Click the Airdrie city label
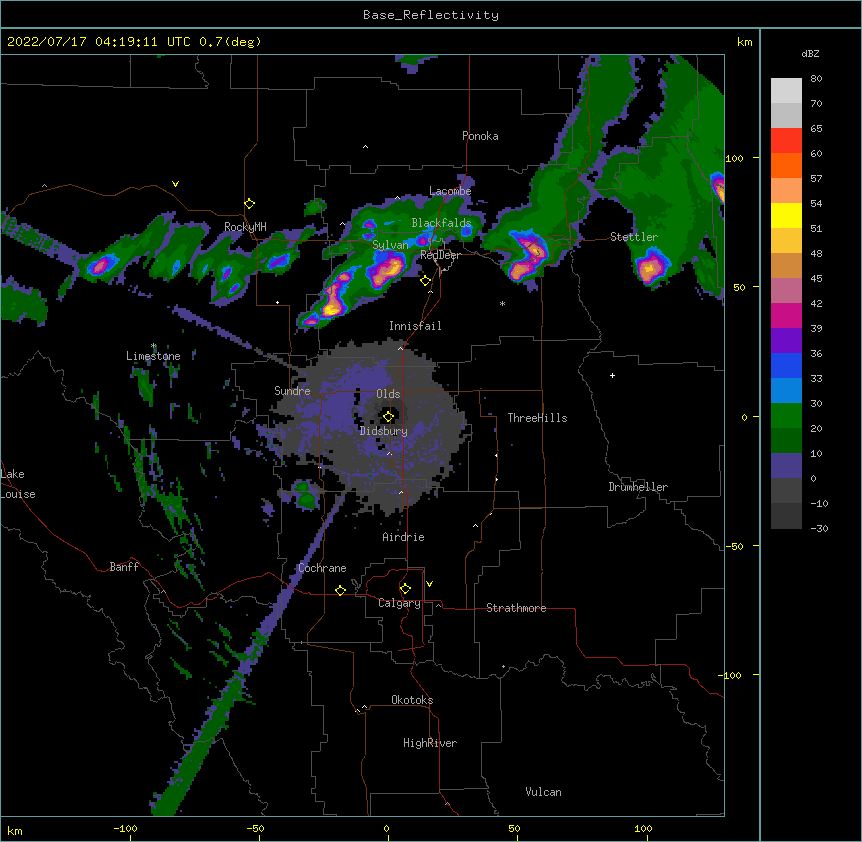 pyautogui.click(x=404, y=537)
